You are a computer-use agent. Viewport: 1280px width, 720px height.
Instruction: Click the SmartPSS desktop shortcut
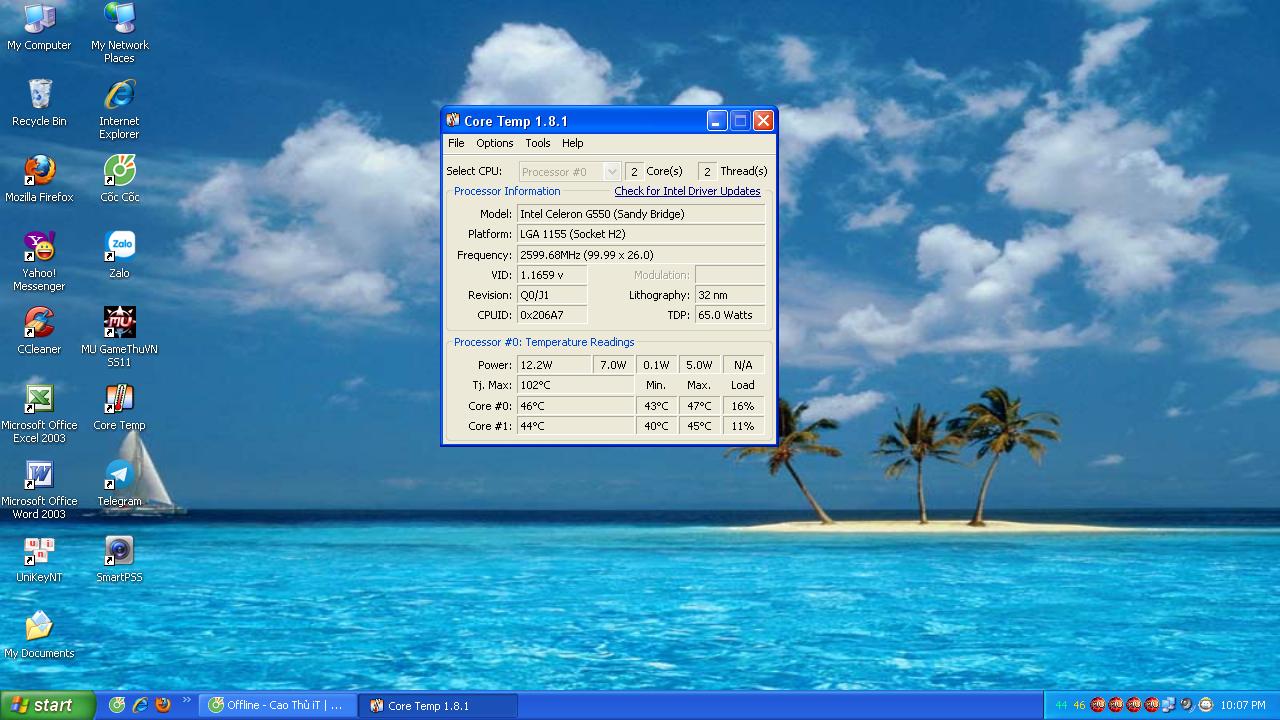point(119,559)
